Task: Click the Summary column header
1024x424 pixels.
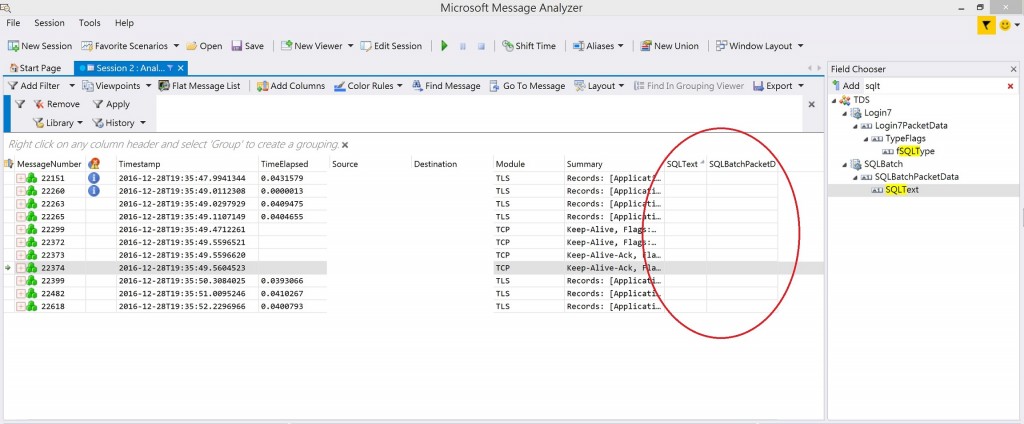Action: tap(584, 164)
